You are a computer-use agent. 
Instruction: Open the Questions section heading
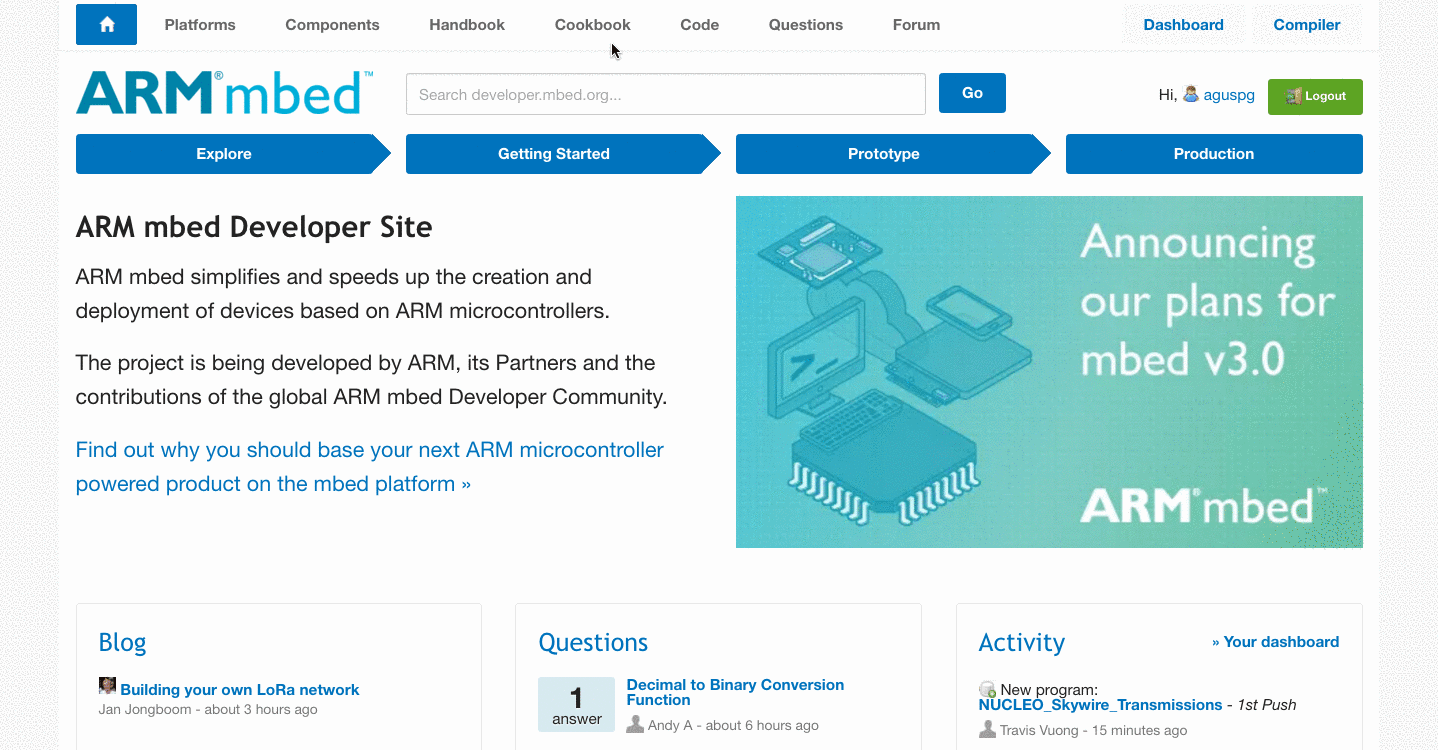[593, 642]
